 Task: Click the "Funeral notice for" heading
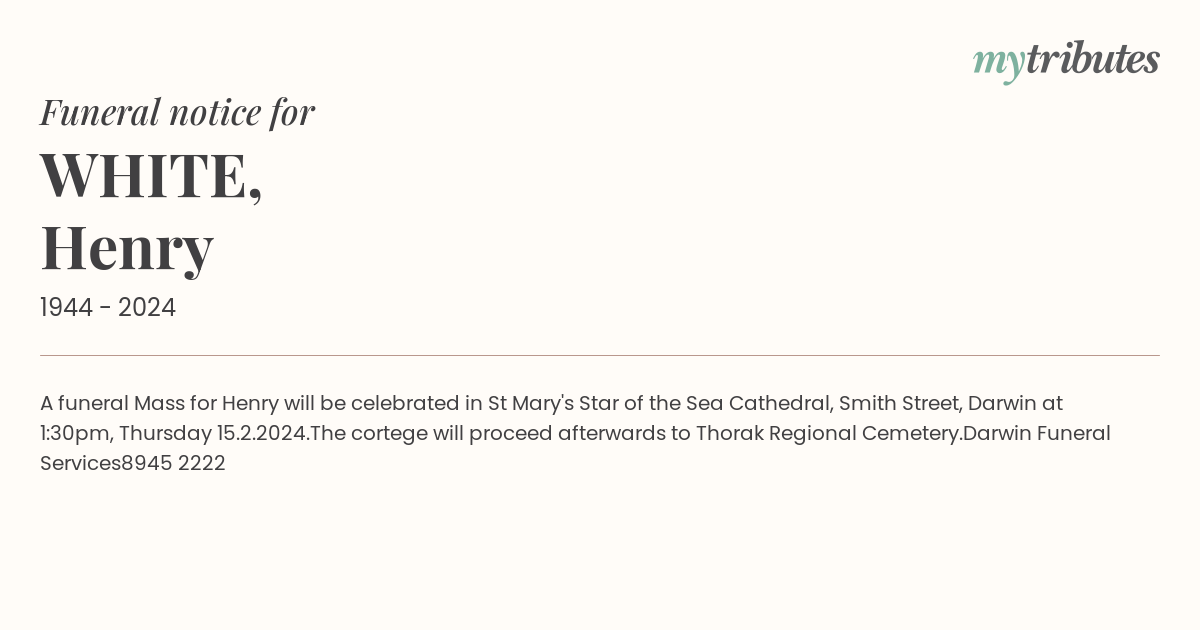point(177,112)
